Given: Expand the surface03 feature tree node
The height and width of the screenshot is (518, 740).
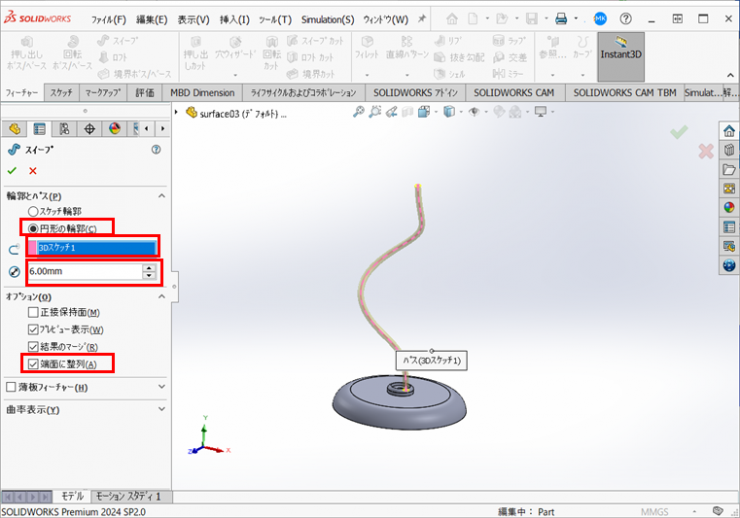Looking at the screenshot, I should click(x=177, y=113).
